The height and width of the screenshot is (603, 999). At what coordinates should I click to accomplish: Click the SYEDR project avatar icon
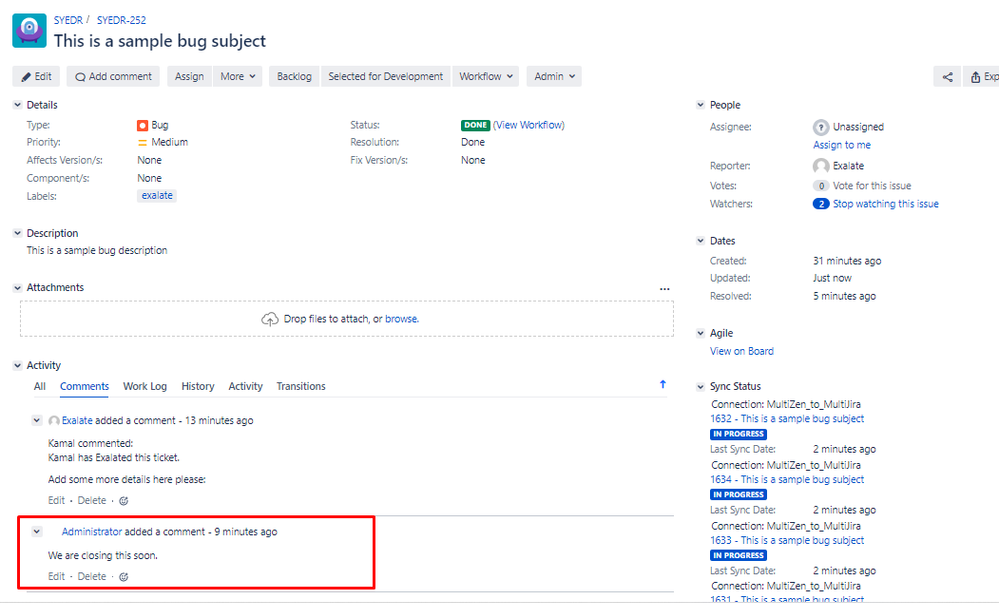29,30
